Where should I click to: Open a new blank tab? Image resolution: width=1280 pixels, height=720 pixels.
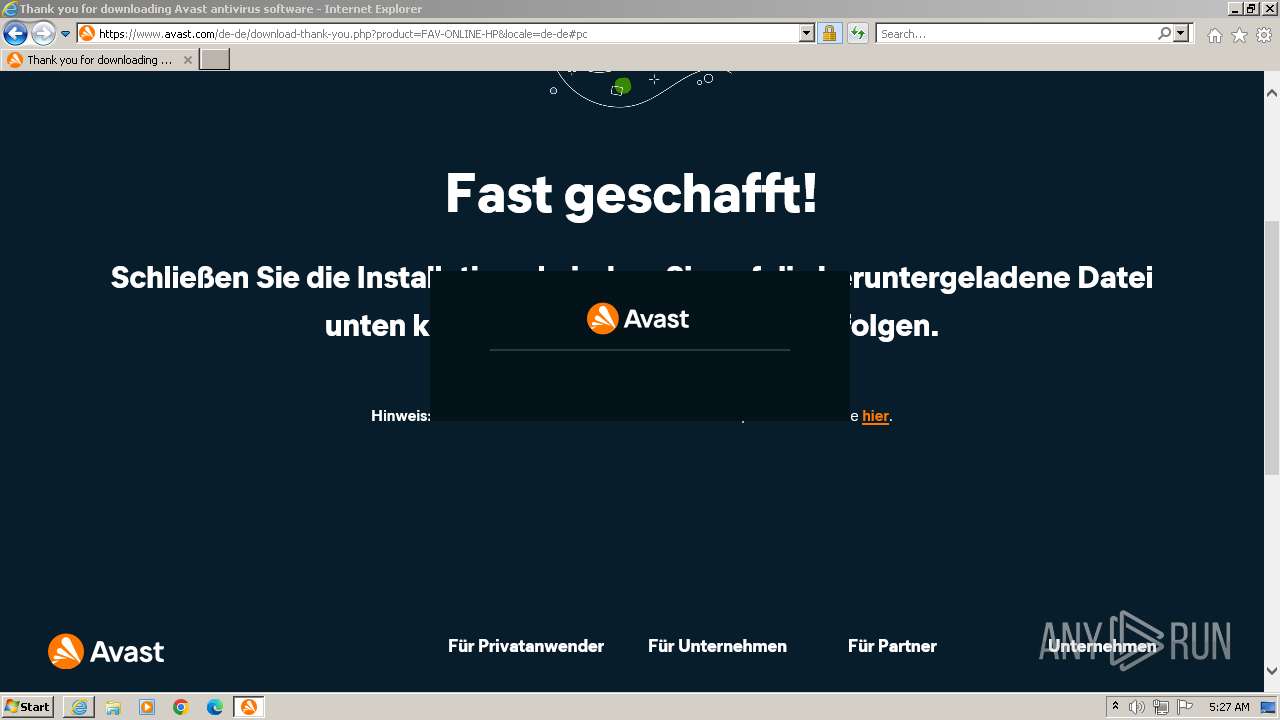(x=215, y=60)
